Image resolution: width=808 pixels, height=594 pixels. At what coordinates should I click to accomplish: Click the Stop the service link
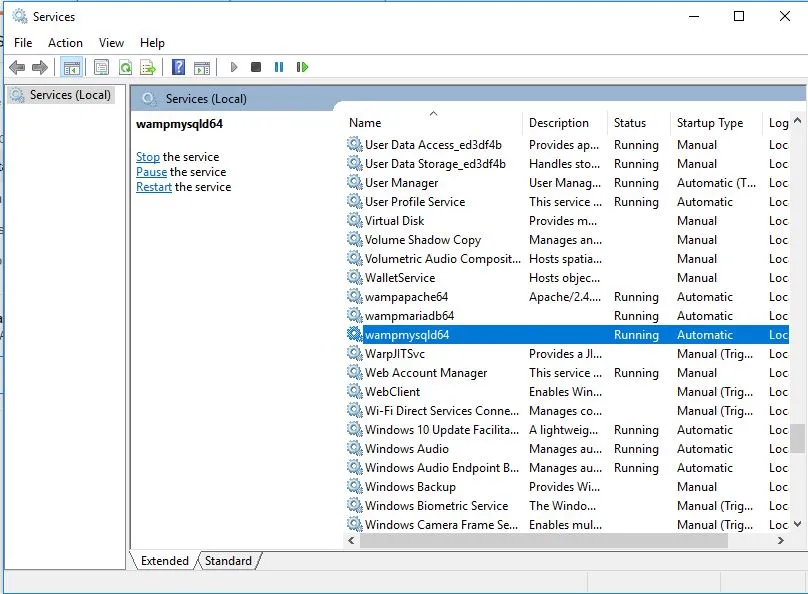pos(148,157)
